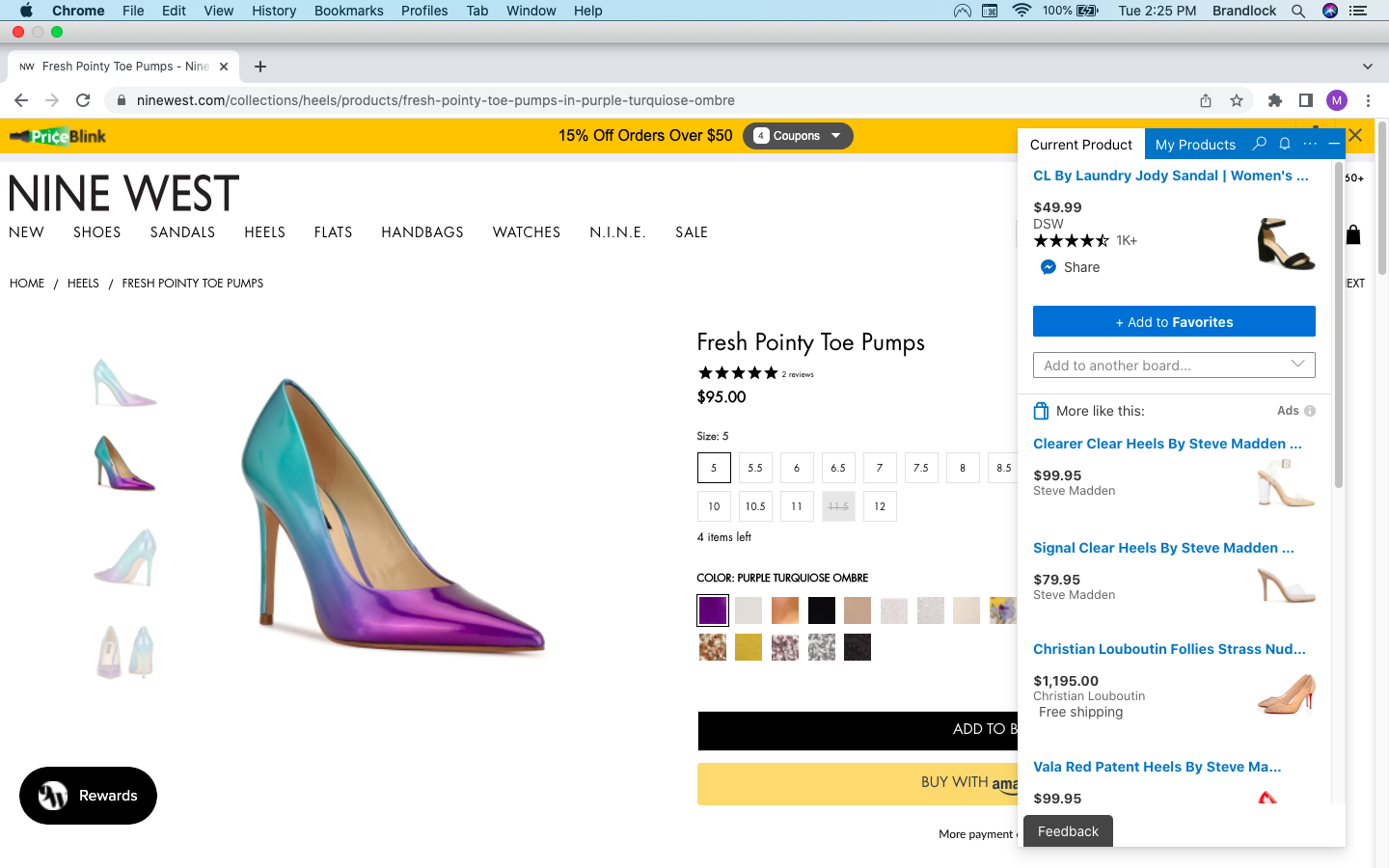Select shoe size 7.5

(921, 468)
